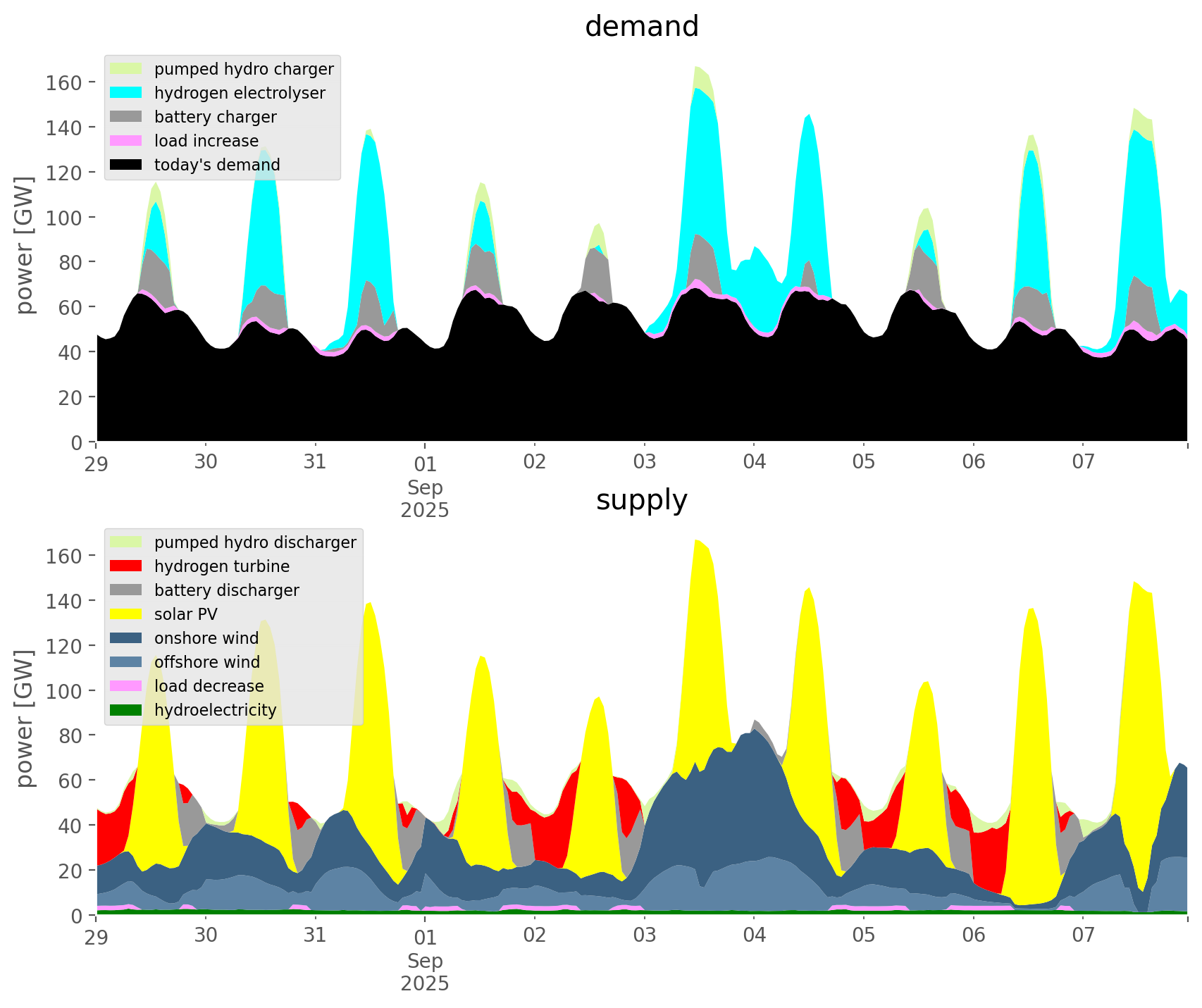Click the black today's demand legend swatch
This screenshot has height=1008, width=1202.
point(127,165)
